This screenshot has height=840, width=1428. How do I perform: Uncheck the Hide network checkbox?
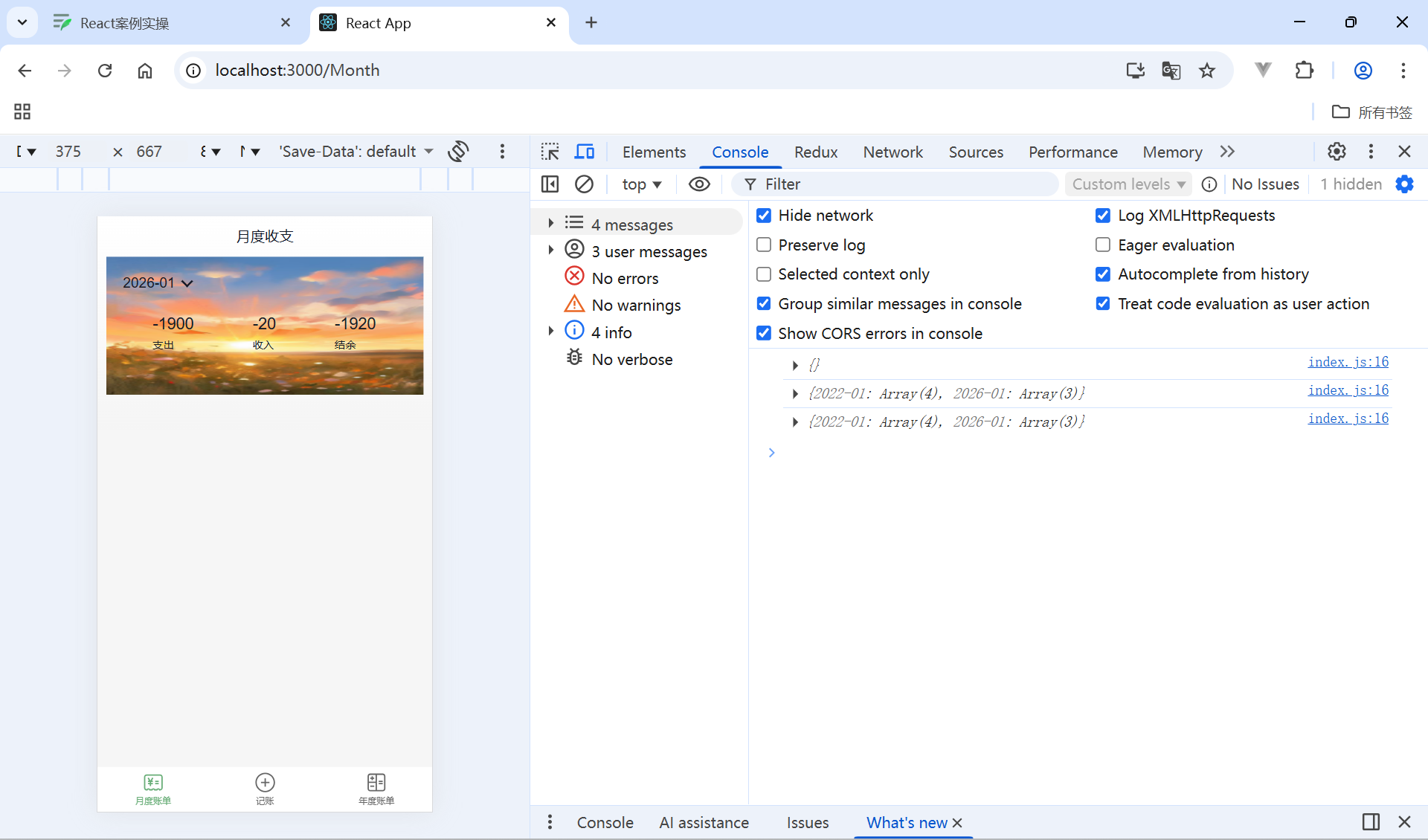[x=764, y=216]
